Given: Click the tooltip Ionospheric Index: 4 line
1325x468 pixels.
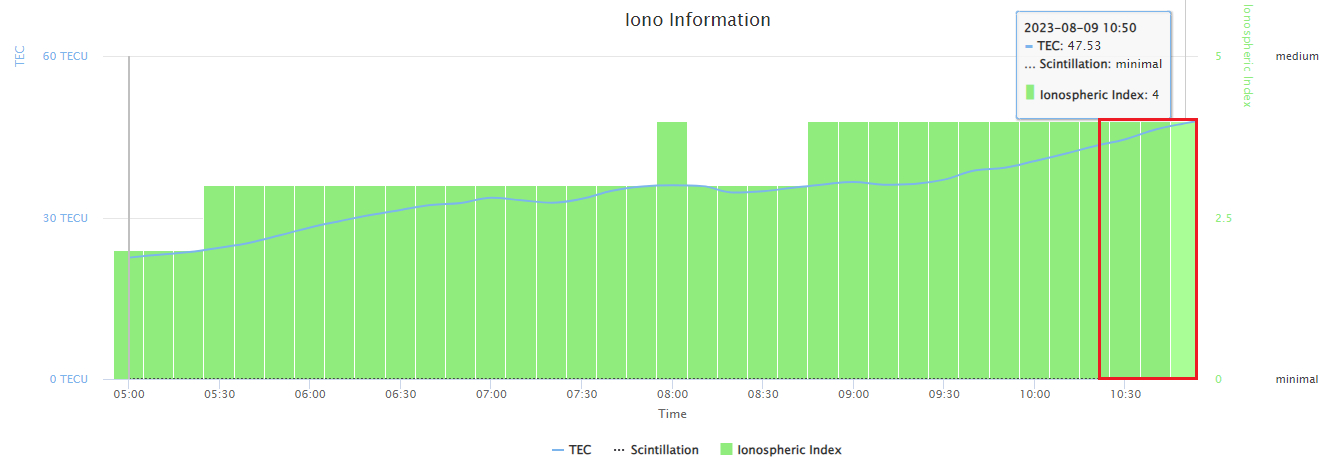Looking at the screenshot, I should pos(1092,94).
